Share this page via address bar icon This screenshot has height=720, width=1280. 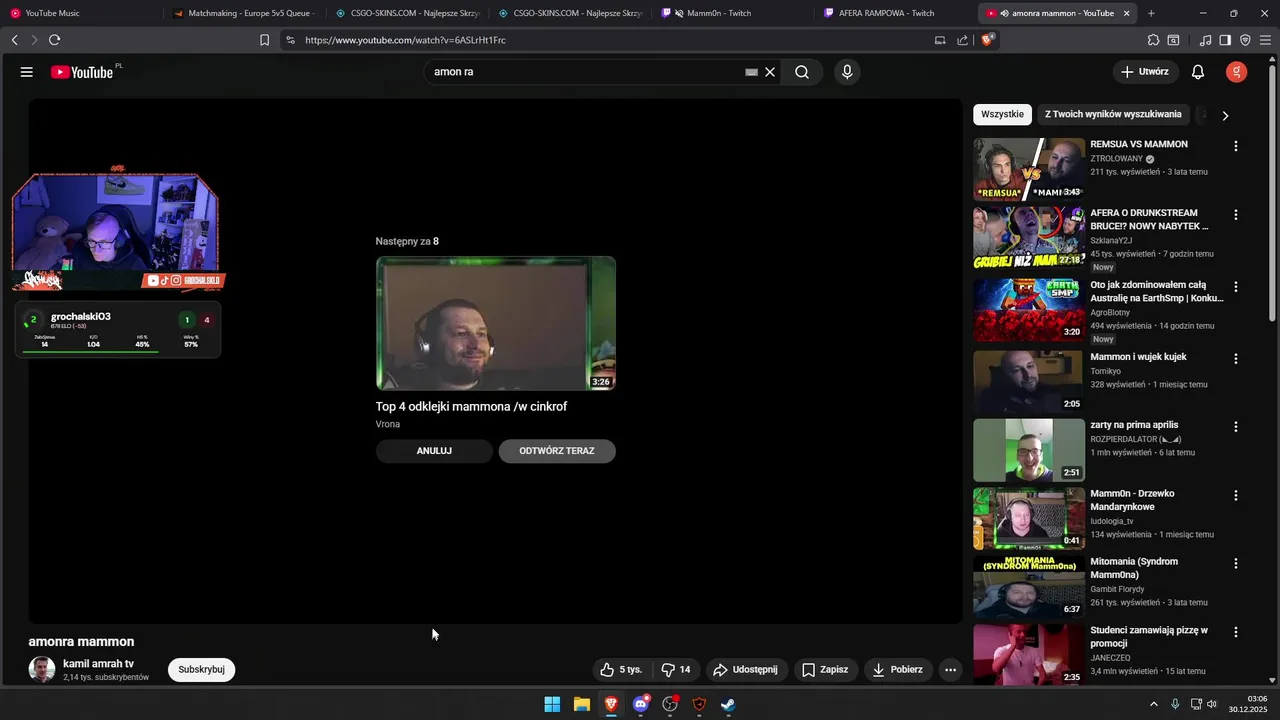click(962, 40)
